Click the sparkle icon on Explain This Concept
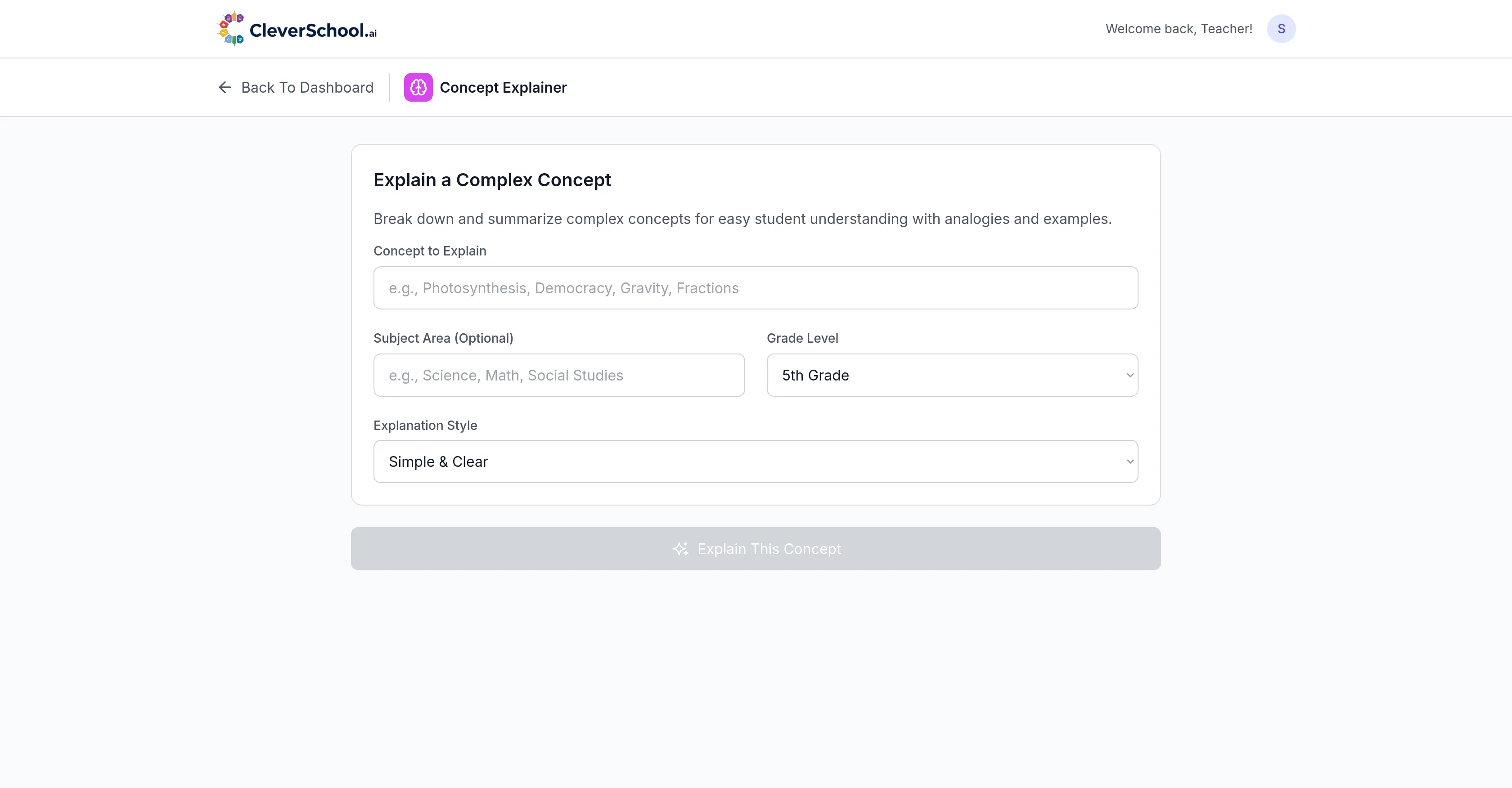This screenshot has width=1512, height=788. 680,549
